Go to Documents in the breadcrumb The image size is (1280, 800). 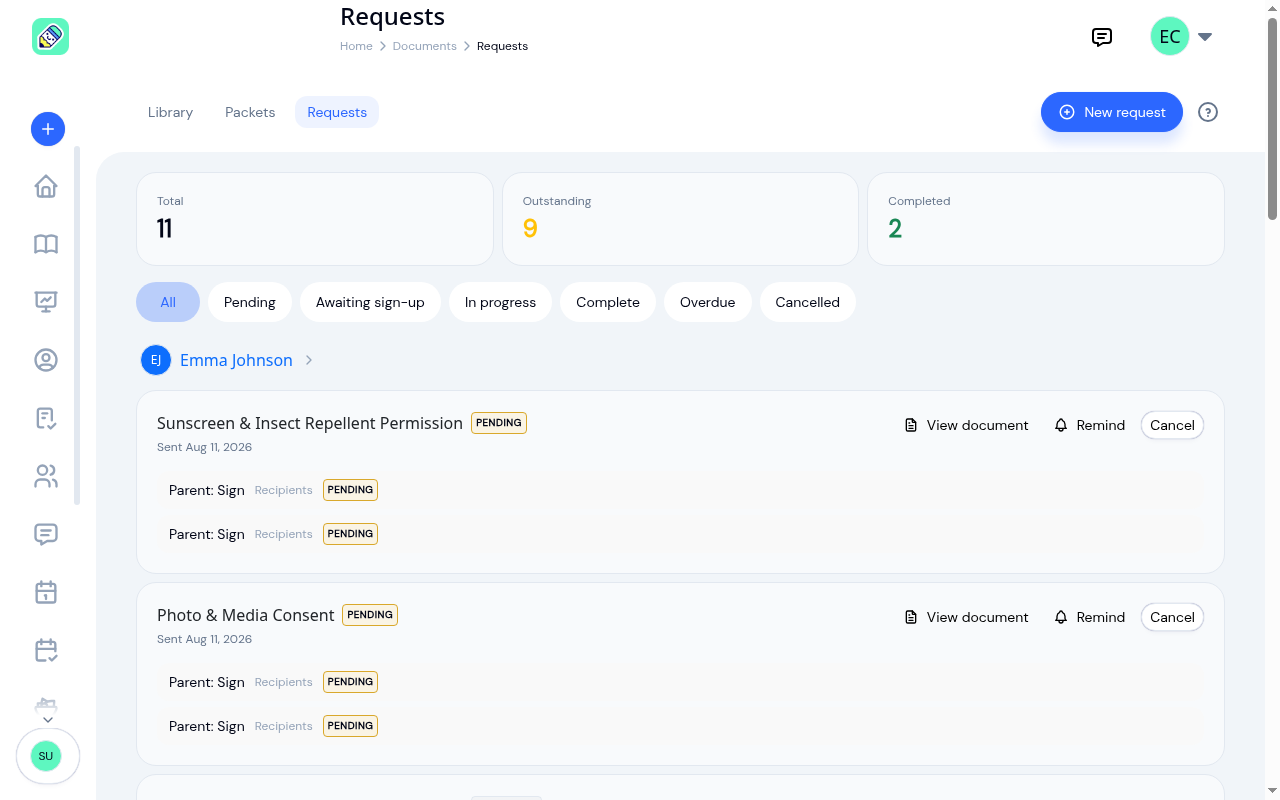pos(425,46)
